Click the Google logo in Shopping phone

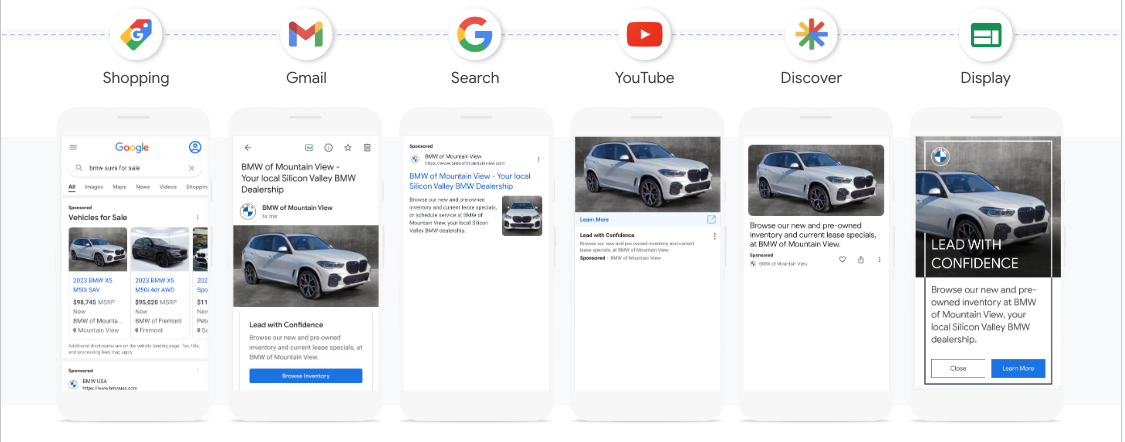tap(132, 147)
